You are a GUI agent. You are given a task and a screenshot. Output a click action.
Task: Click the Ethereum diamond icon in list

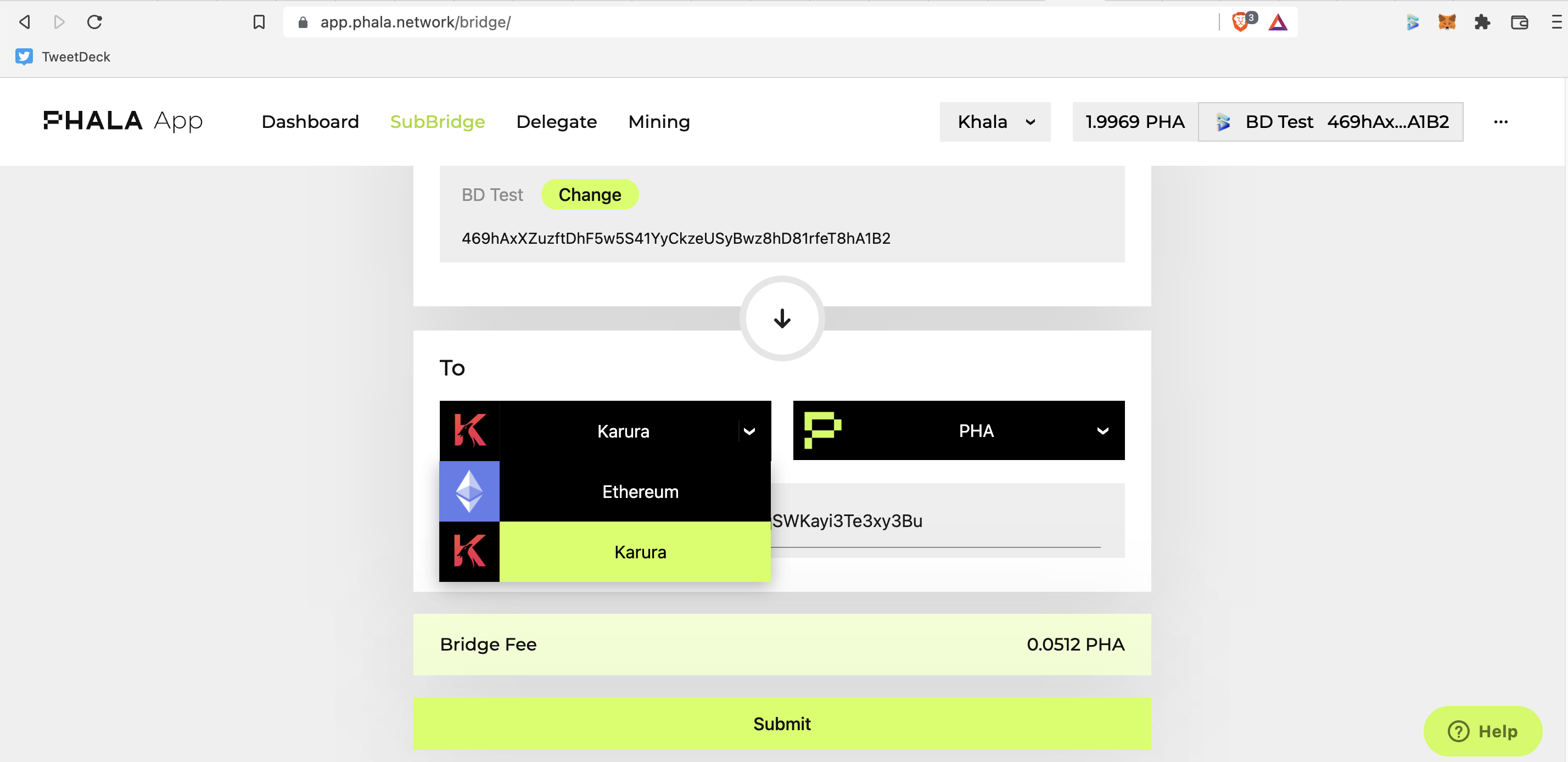point(469,491)
